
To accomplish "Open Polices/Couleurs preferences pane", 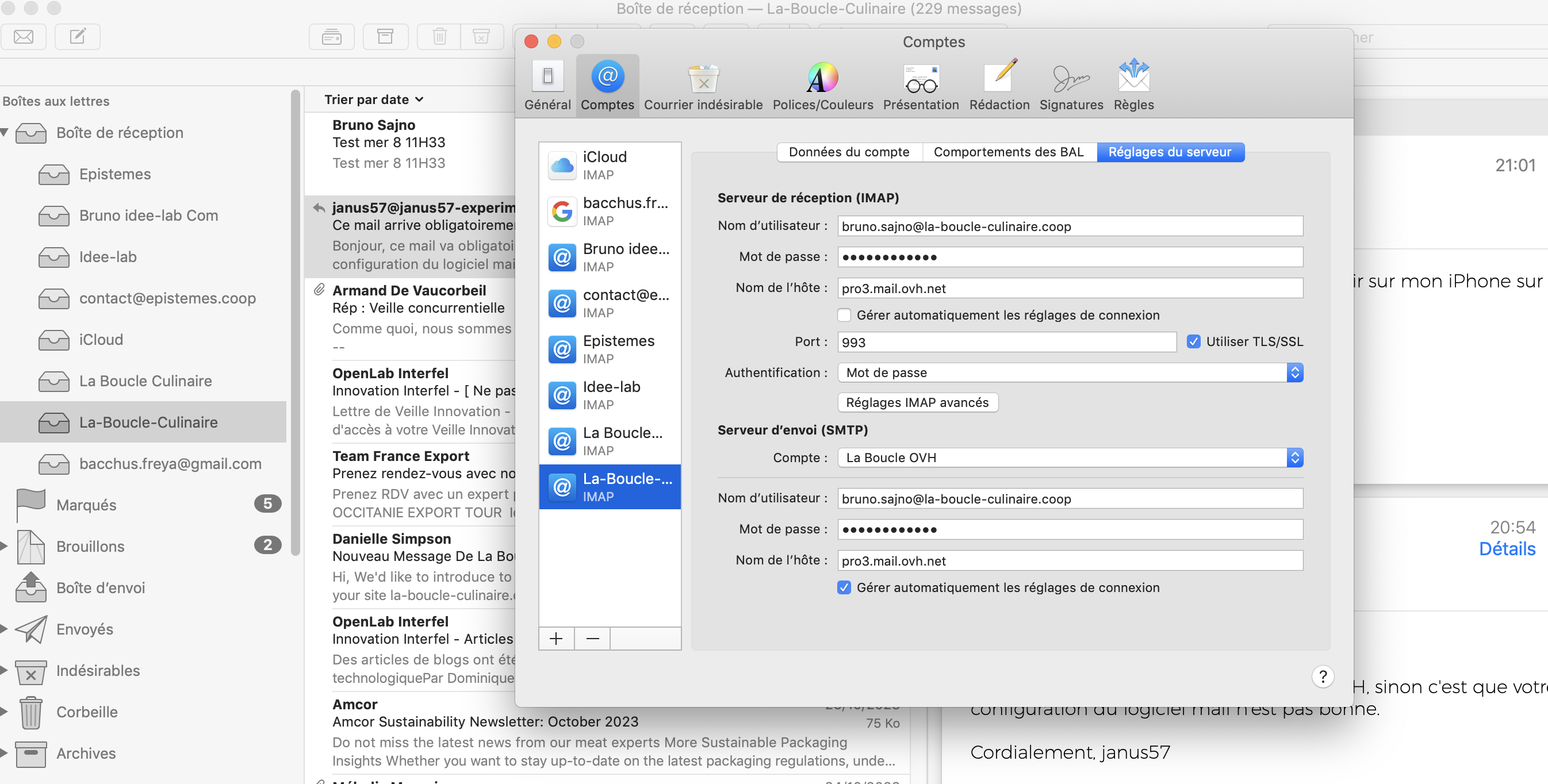I will click(x=822, y=86).
